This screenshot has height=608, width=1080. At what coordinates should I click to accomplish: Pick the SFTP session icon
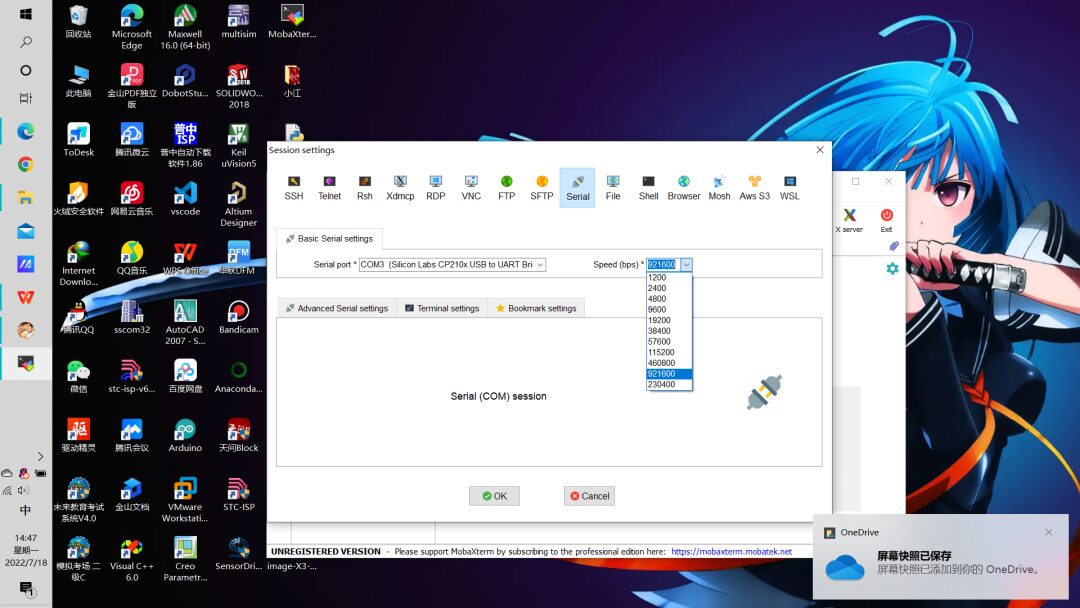[541, 187]
